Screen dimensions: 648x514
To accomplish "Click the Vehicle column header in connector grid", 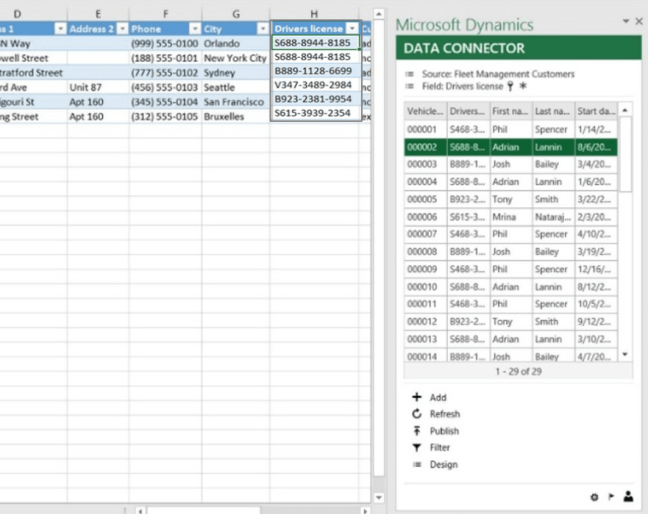I will point(425,111).
